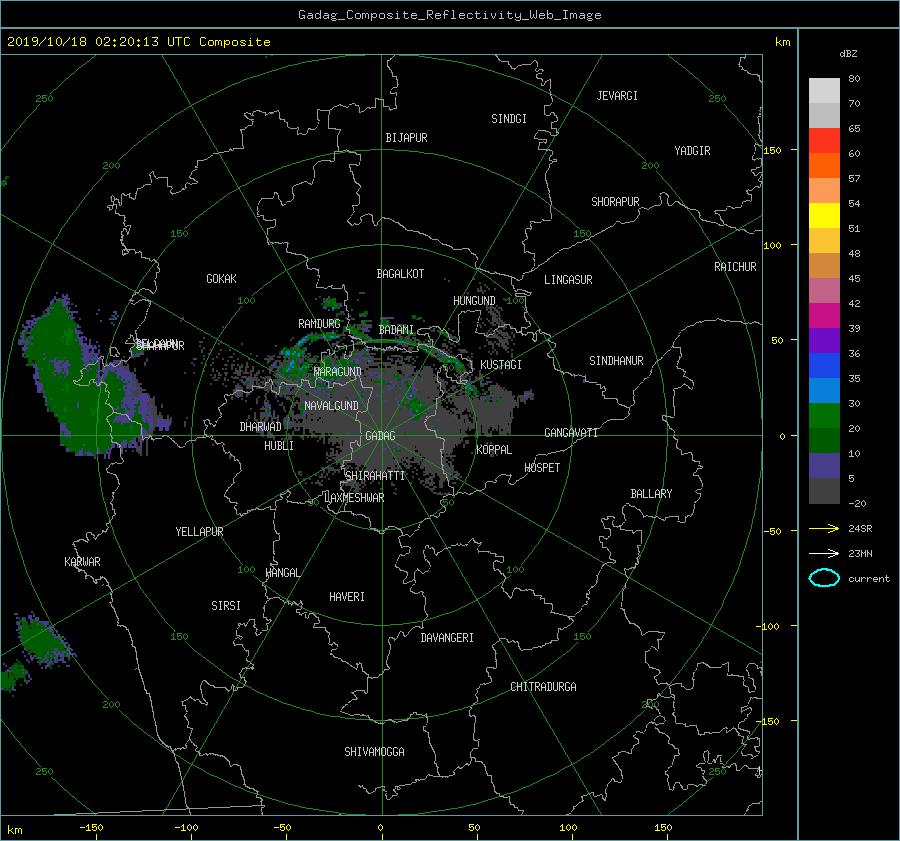Click the 0 tick on bottom axis
900x841 pixels.
(x=381, y=828)
